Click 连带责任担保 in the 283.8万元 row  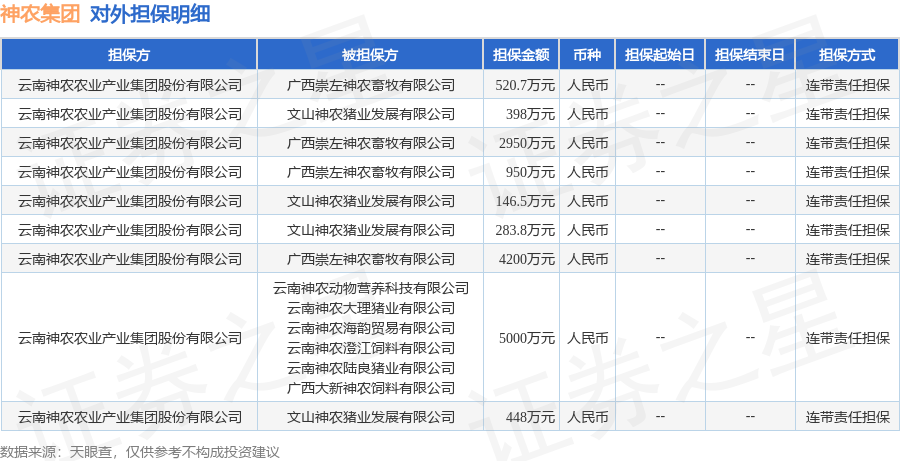(x=848, y=230)
